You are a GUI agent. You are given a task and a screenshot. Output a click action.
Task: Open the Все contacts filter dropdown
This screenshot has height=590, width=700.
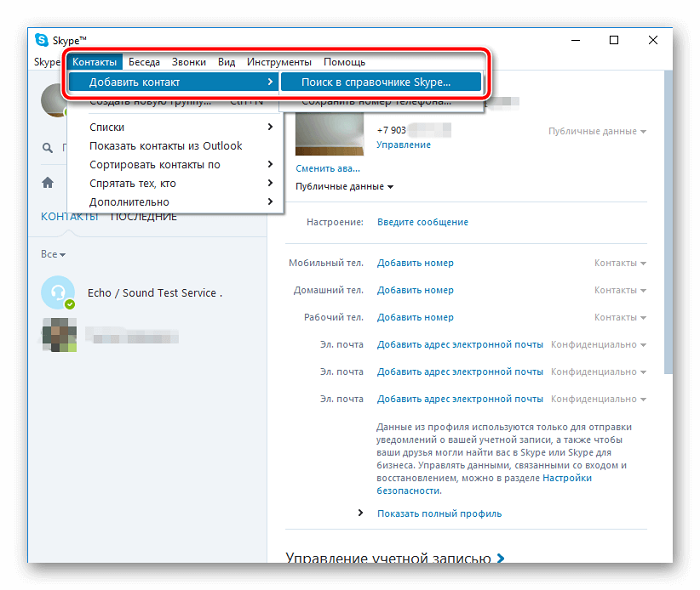click(53, 254)
